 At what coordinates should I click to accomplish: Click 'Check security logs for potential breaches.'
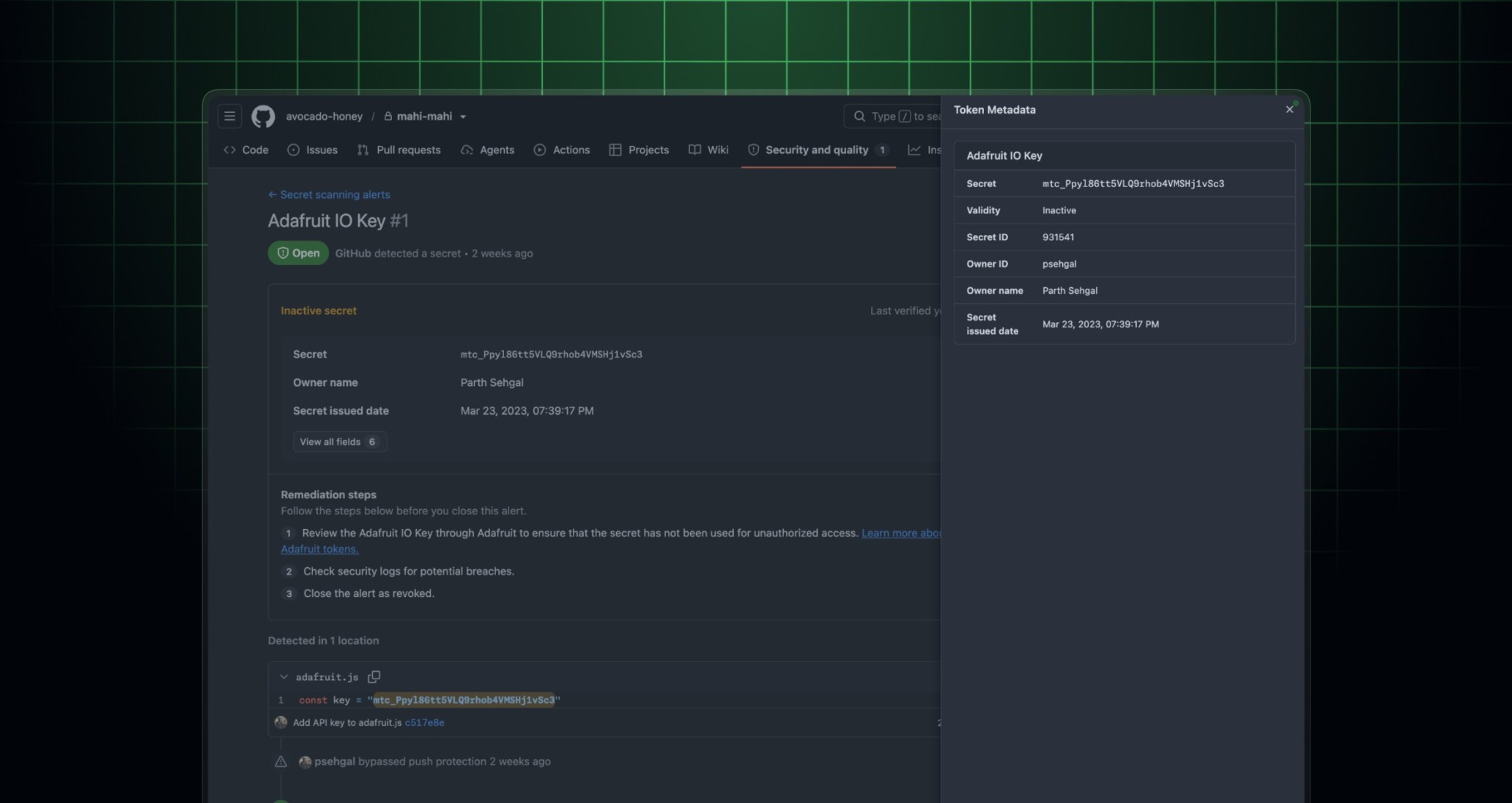click(x=409, y=571)
